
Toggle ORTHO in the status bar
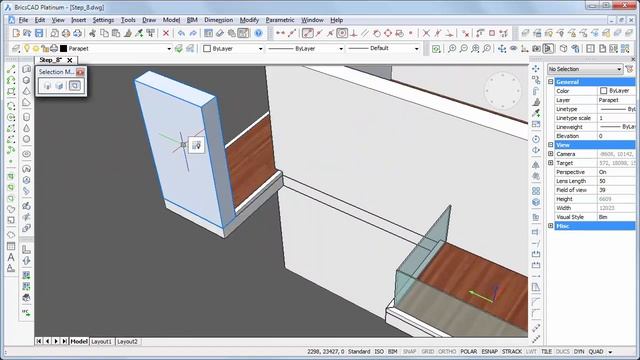coord(447,351)
